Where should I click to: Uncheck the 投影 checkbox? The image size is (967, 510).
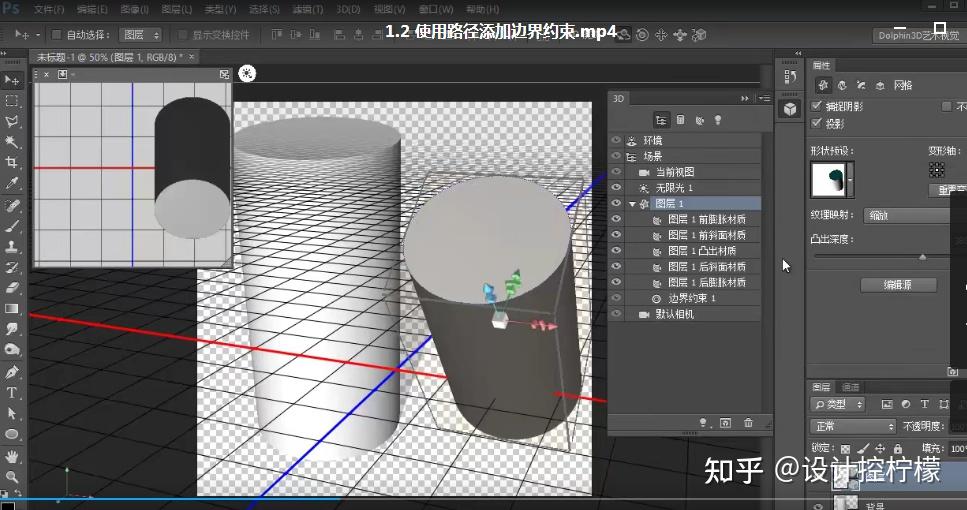[817, 123]
